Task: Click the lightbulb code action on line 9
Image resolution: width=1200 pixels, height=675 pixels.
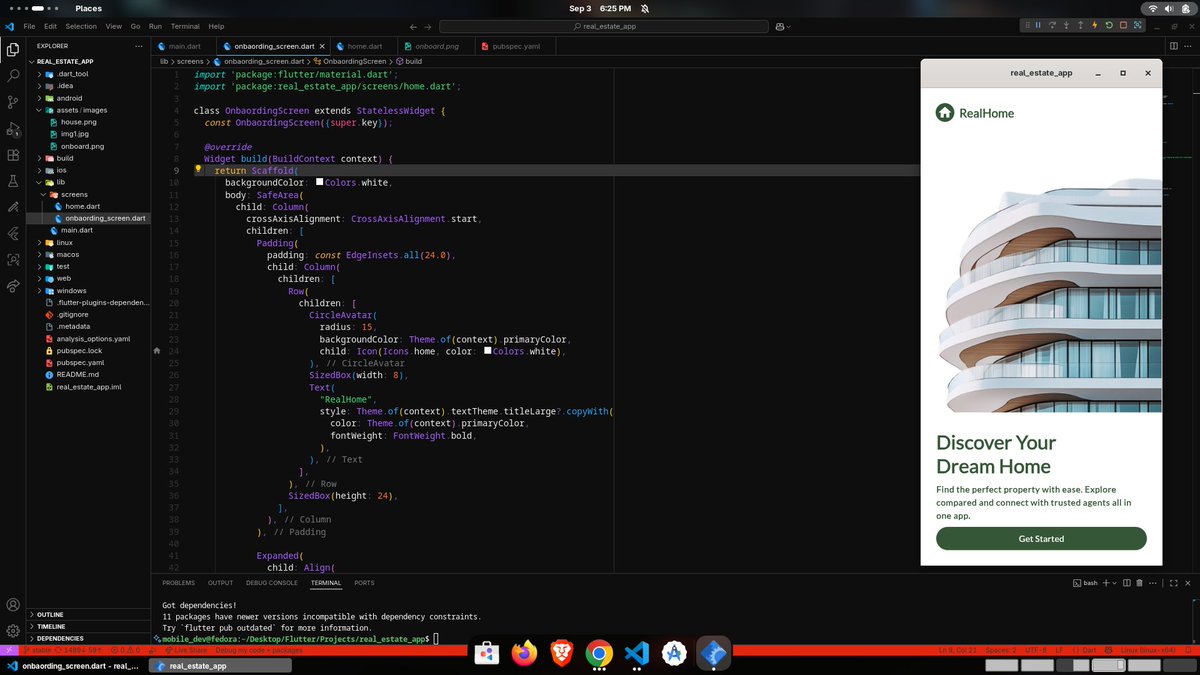Action: point(198,171)
